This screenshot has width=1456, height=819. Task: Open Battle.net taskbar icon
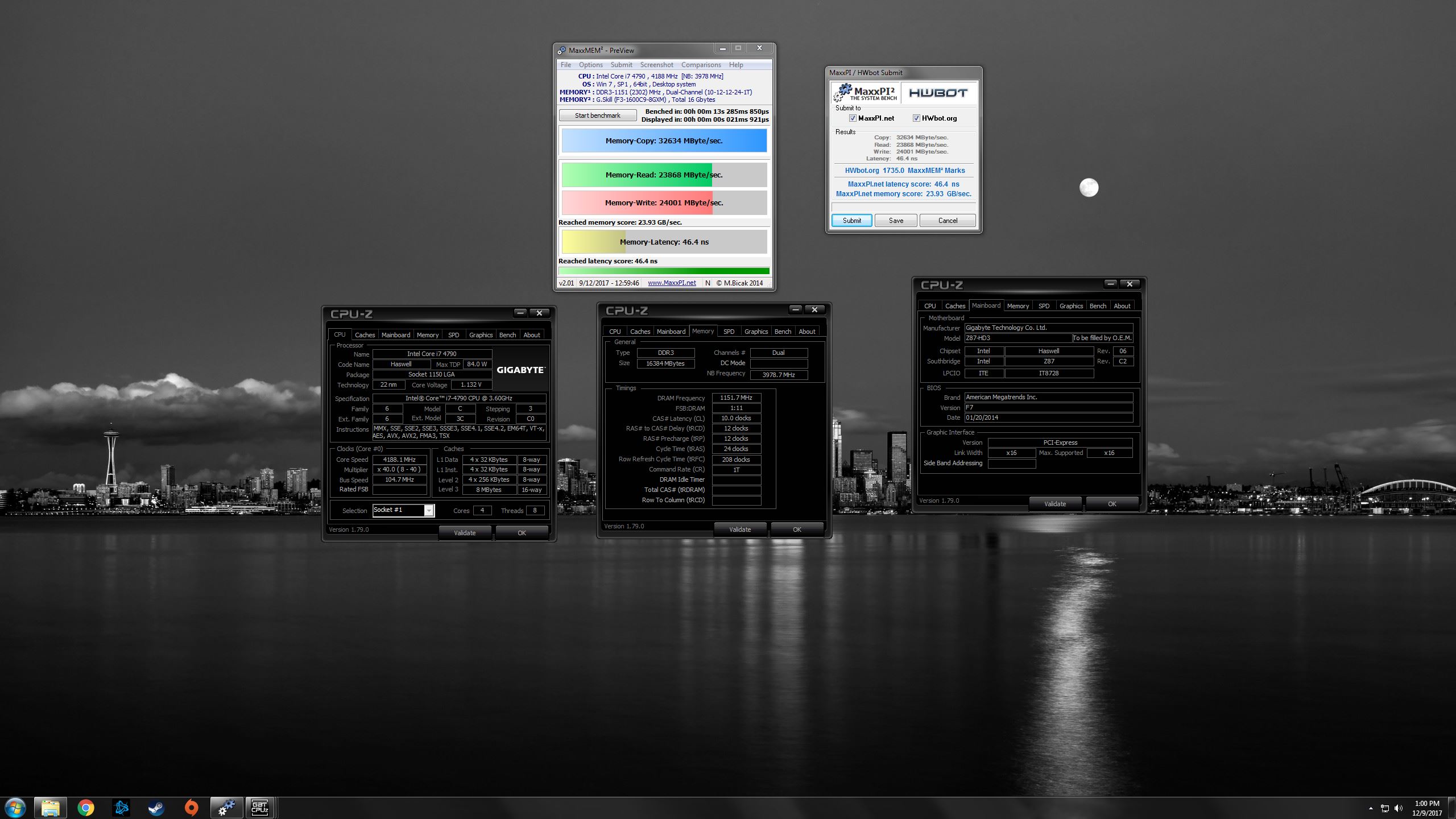[121, 808]
